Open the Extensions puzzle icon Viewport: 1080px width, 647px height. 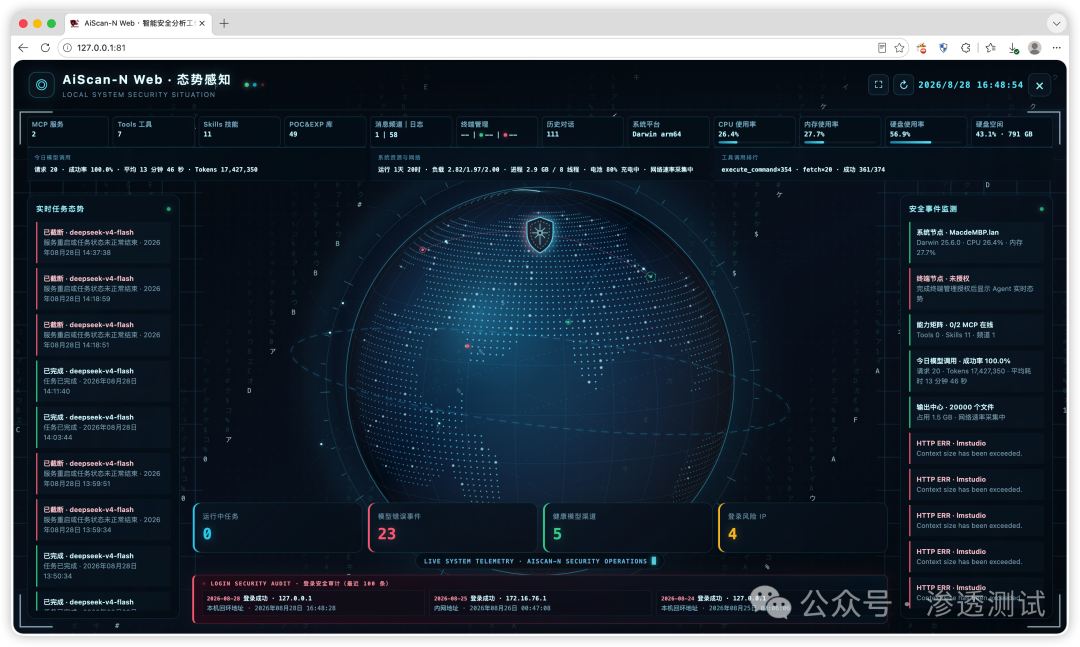pos(966,48)
